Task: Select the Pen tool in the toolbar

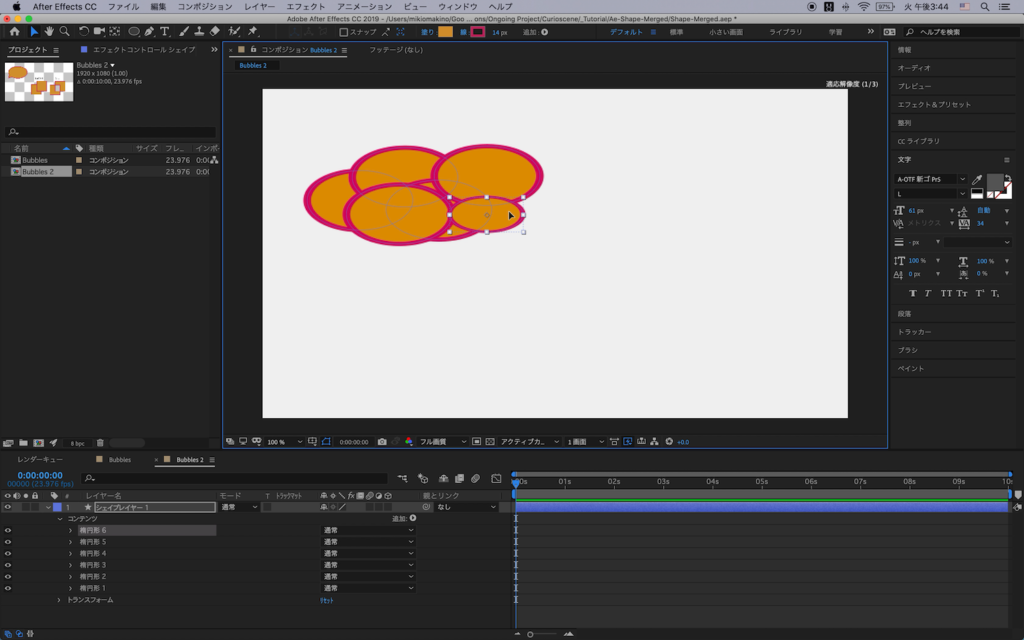Action: click(x=149, y=32)
